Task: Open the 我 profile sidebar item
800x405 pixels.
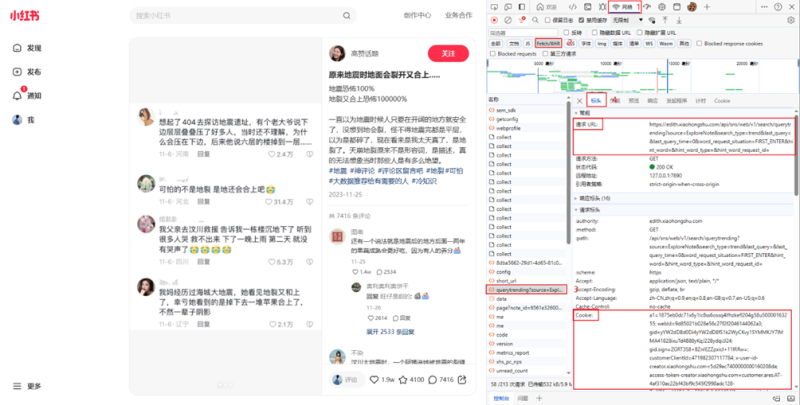Action: tap(23, 120)
